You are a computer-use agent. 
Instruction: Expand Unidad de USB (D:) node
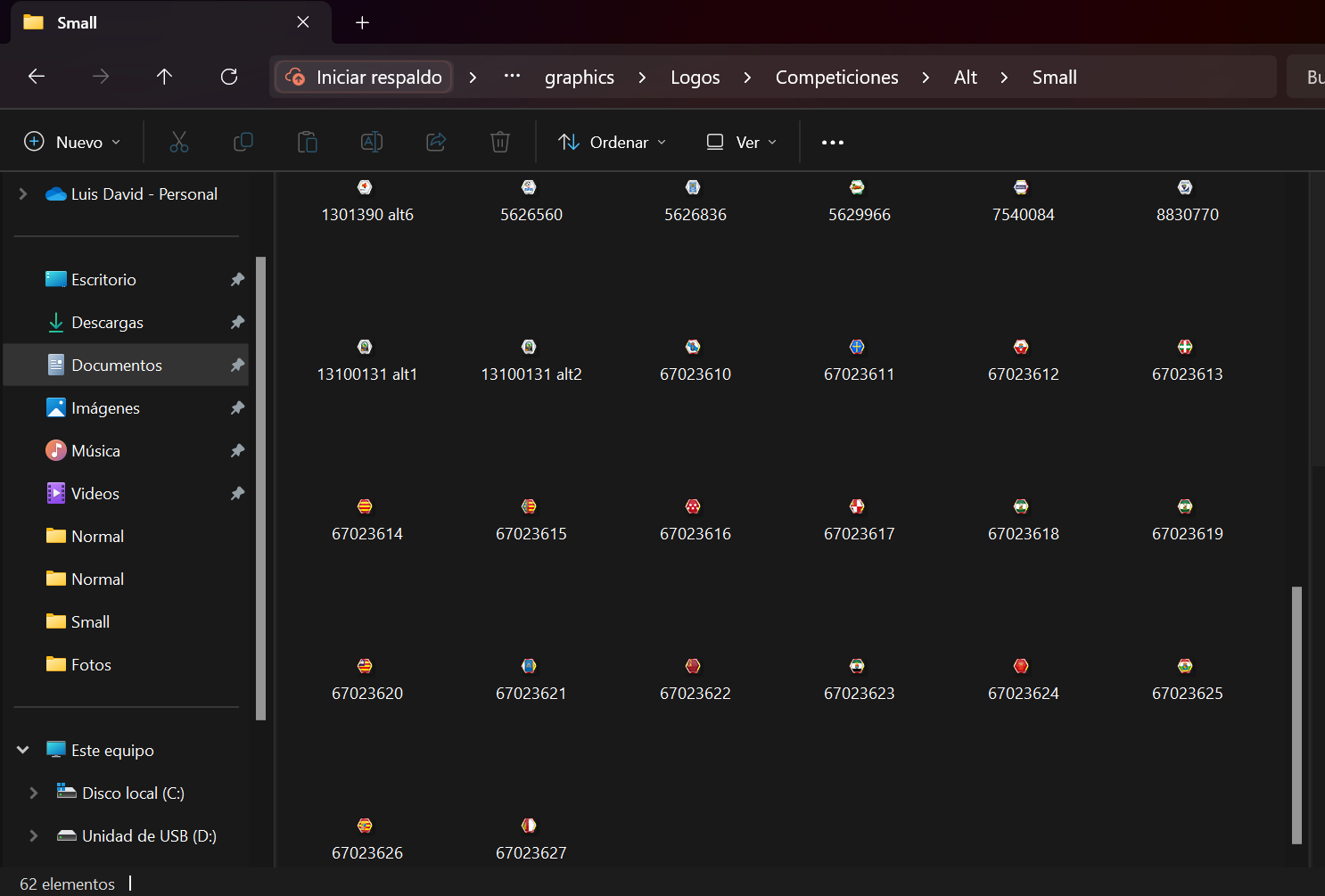click(34, 835)
